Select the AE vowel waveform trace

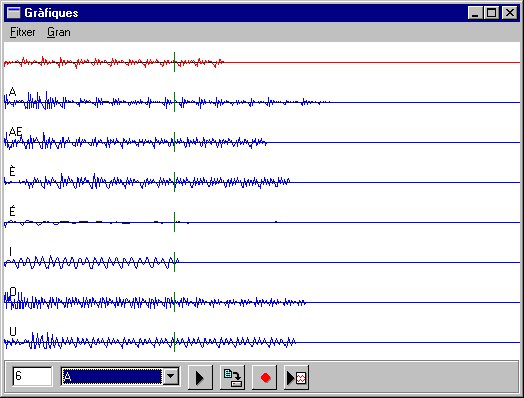point(135,142)
